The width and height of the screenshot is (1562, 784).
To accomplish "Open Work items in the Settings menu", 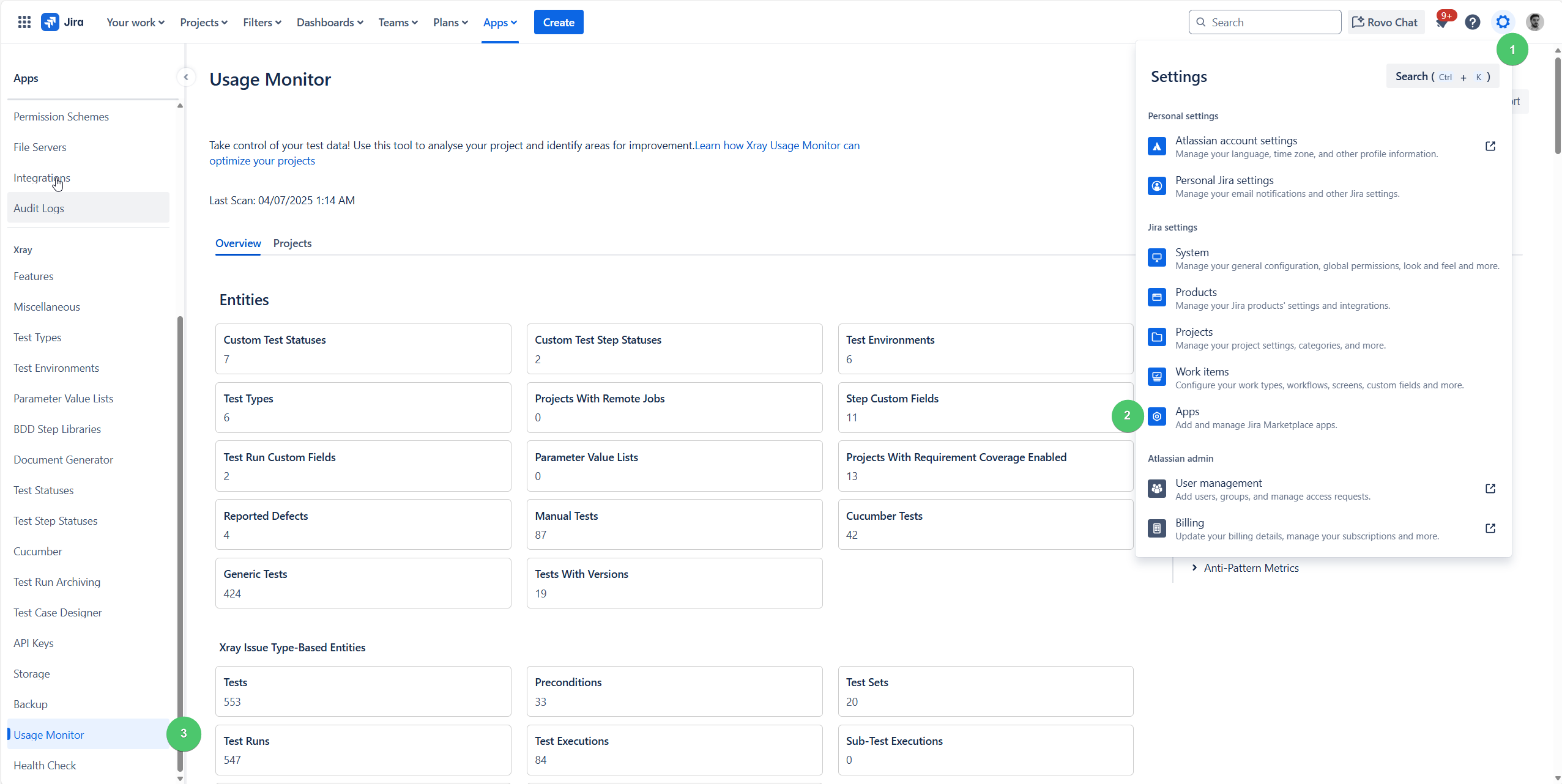I will [x=1323, y=377].
